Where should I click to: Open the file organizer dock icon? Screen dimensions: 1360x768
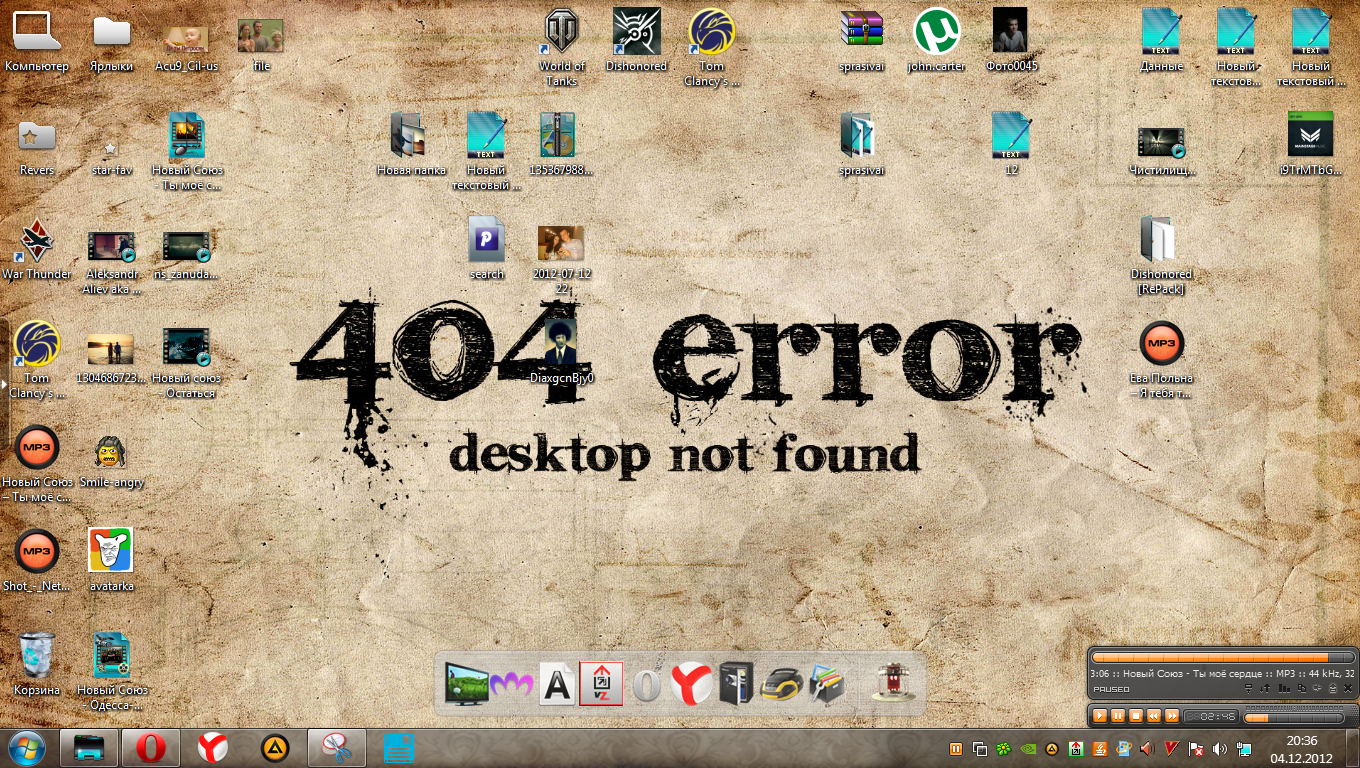pyautogui.click(x=827, y=685)
